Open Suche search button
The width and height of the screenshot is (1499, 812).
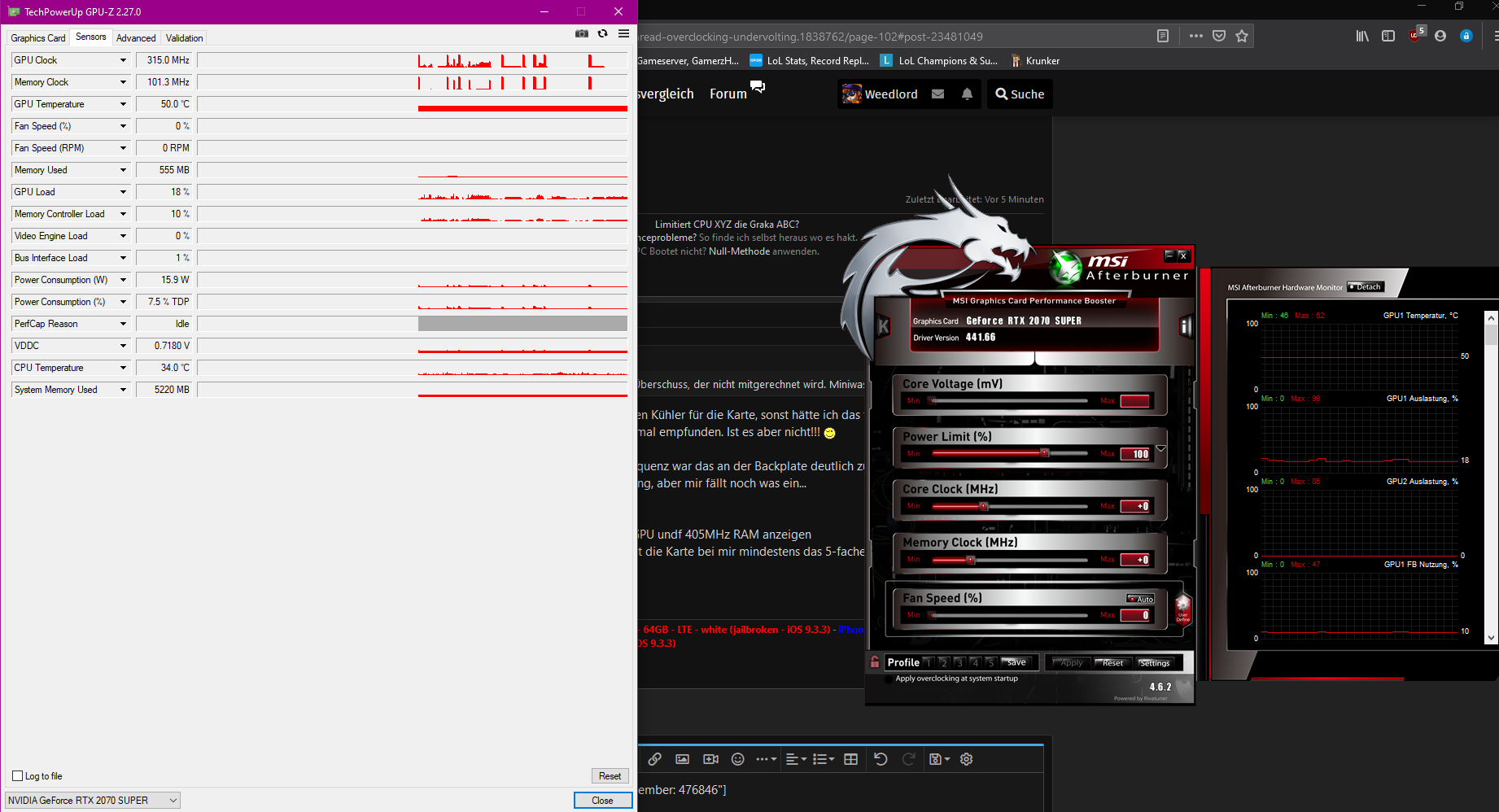click(1020, 94)
